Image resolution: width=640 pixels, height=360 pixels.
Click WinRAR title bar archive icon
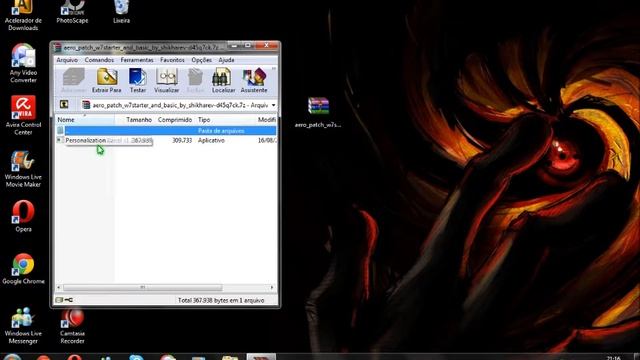58,47
